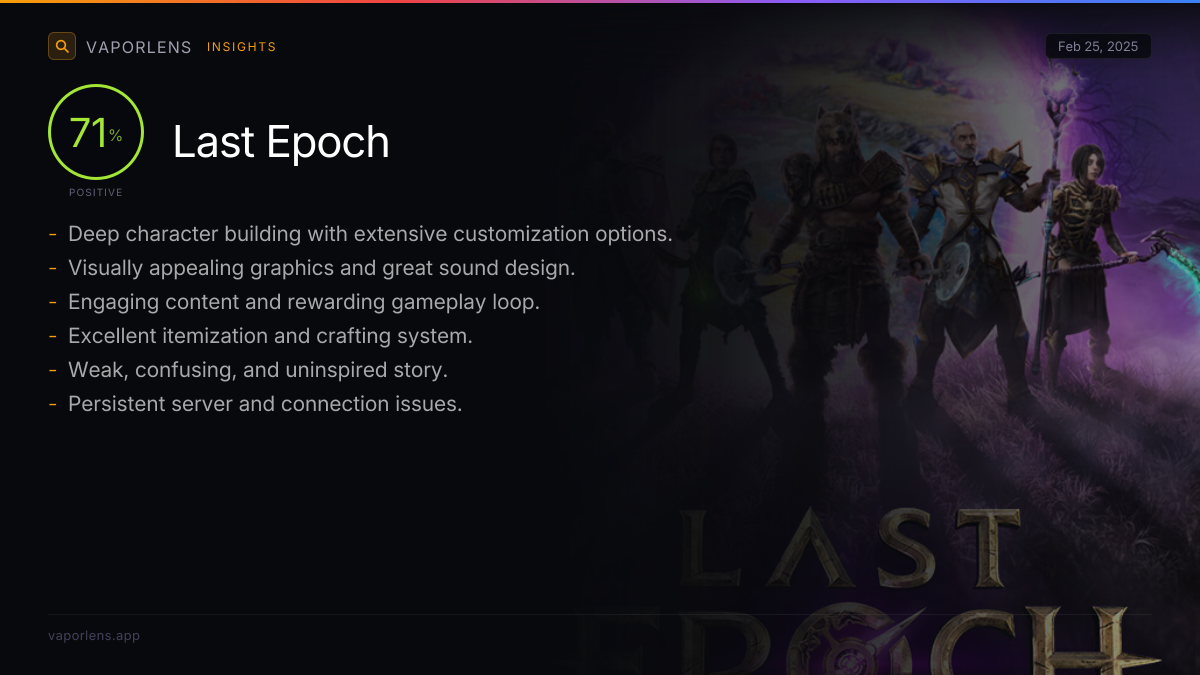Select the weak, confusing story bullet
Screen dimensions: 1200x675
point(257,370)
